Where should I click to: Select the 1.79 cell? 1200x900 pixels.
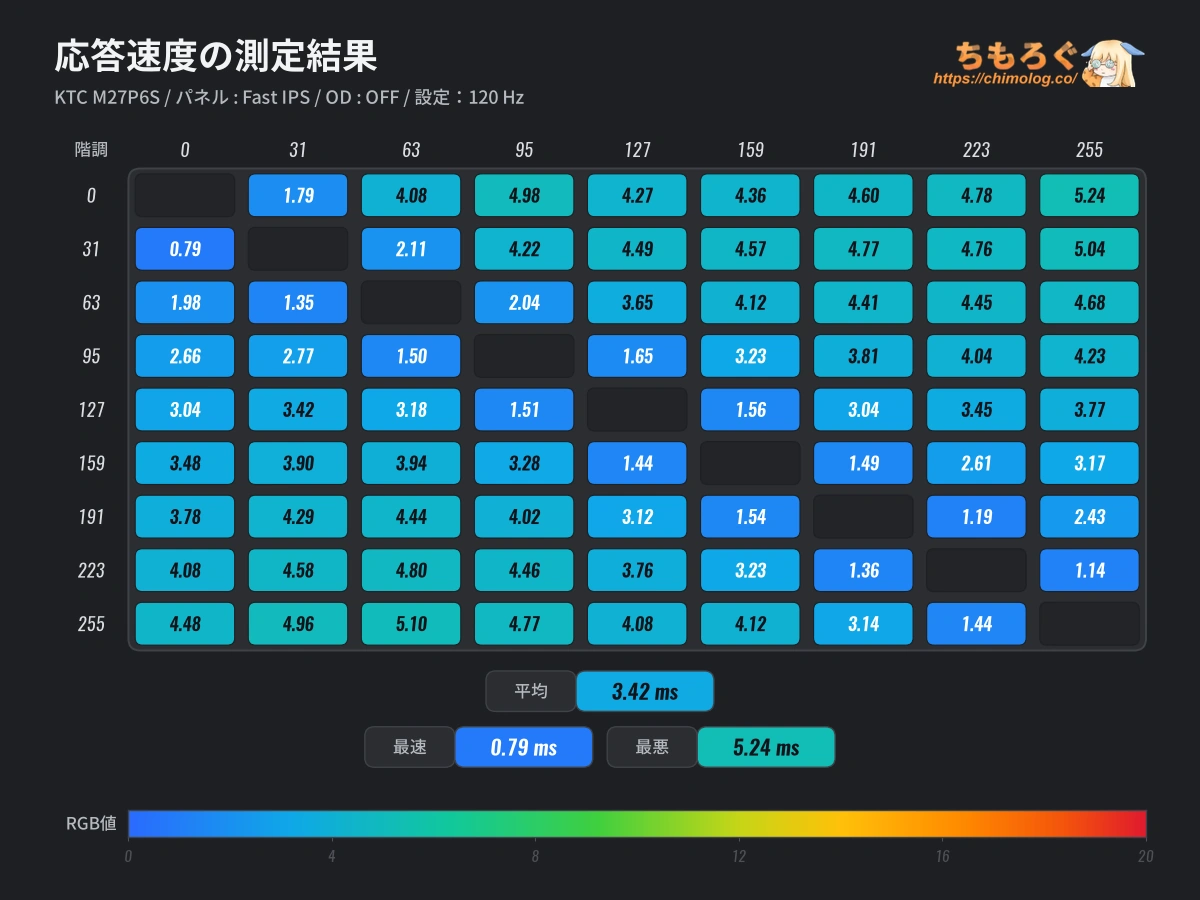pyautogui.click(x=298, y=195)
